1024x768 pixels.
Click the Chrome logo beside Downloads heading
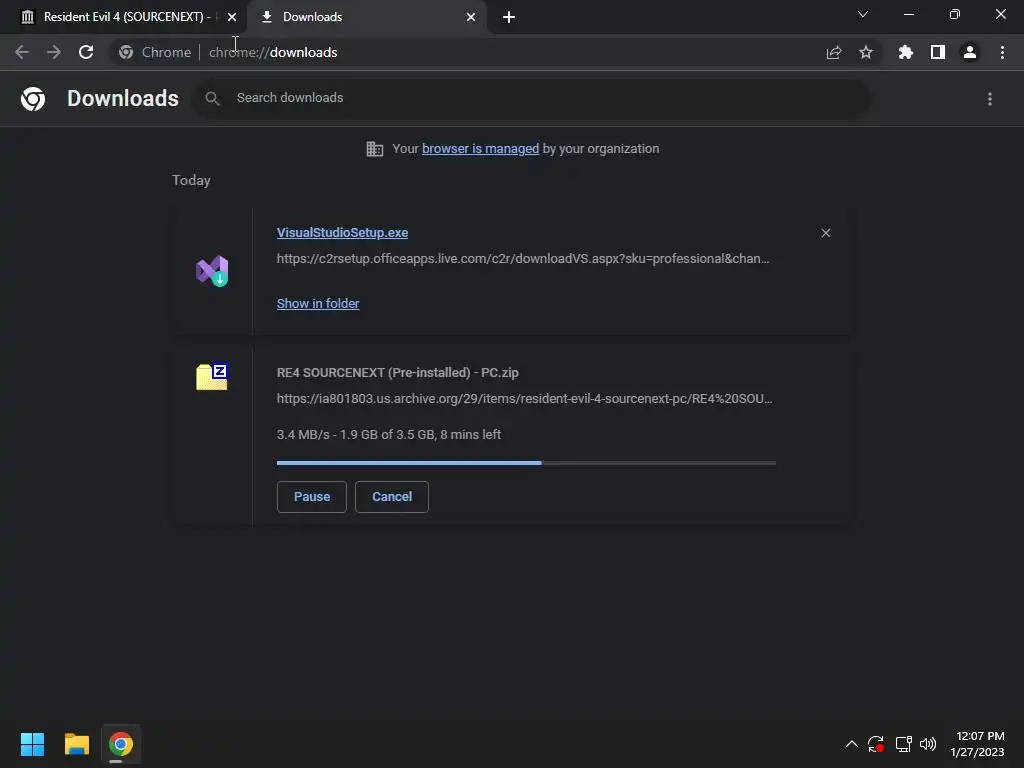click(33, 99)
